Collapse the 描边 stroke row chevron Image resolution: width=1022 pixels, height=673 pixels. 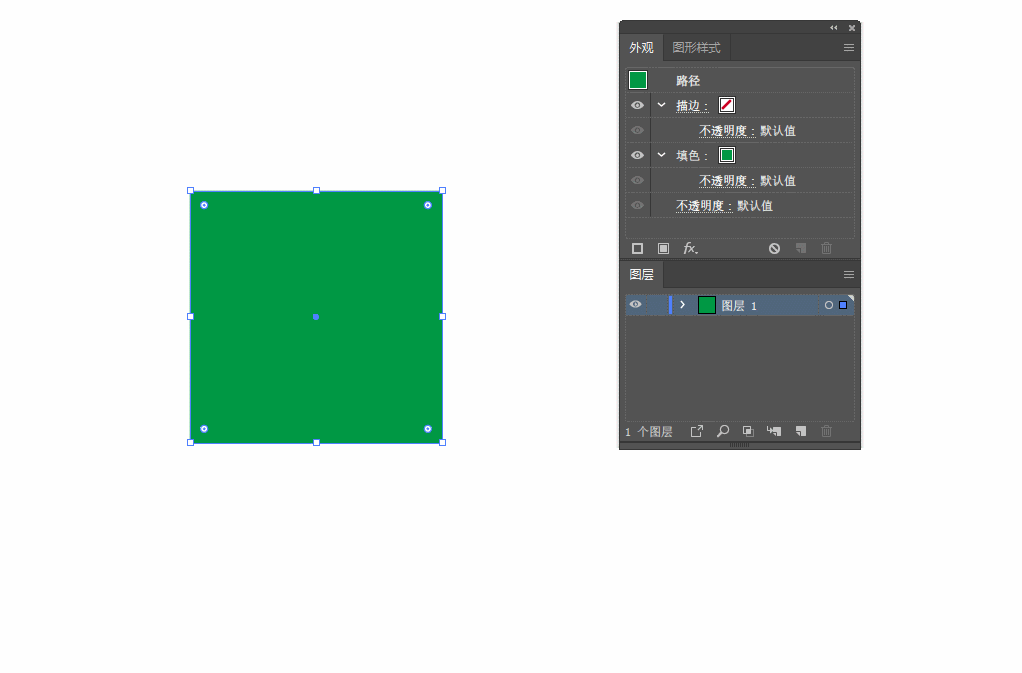pyautogui.click(x=662, y=105)
